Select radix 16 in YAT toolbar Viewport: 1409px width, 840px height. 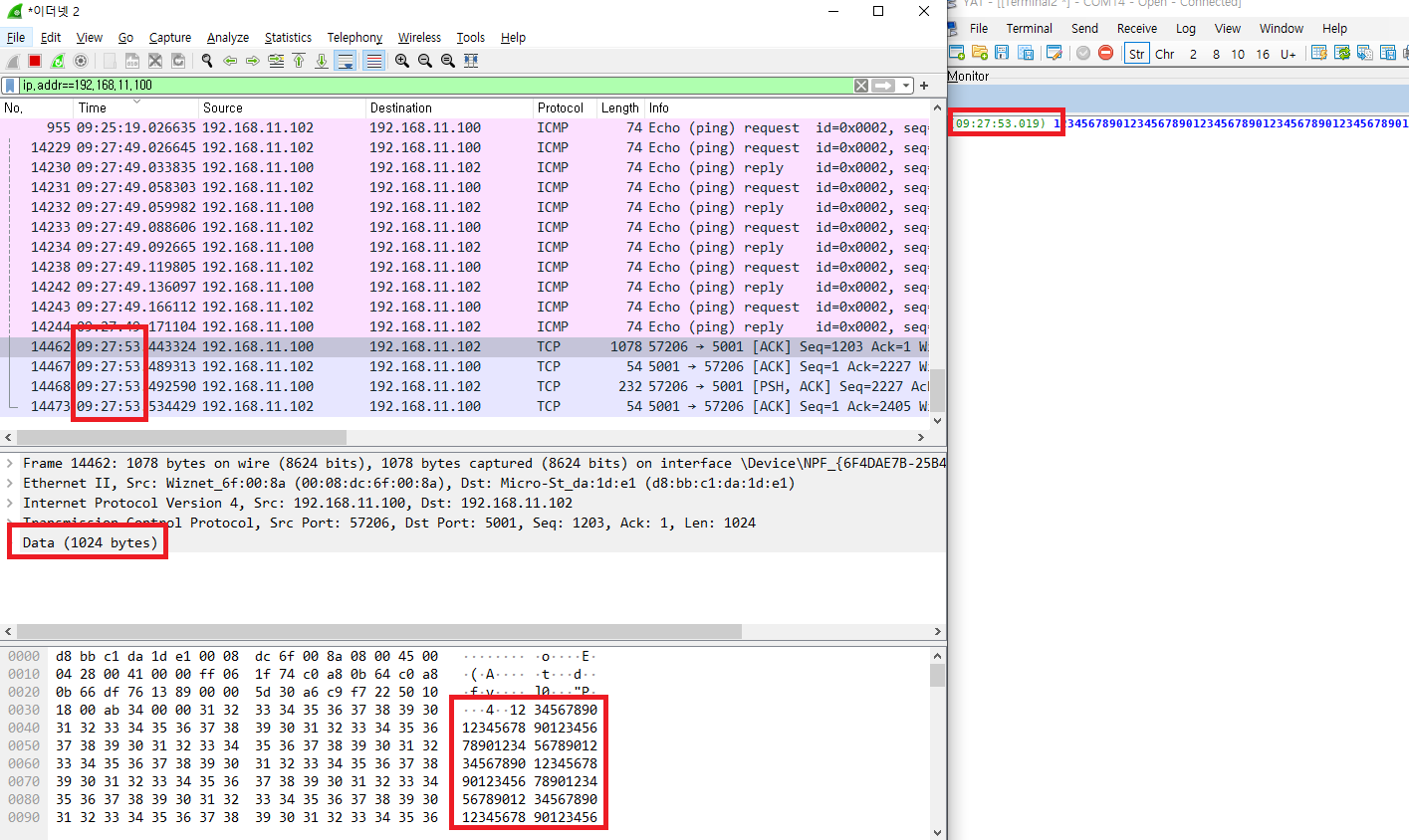(x=1263, y=54)
